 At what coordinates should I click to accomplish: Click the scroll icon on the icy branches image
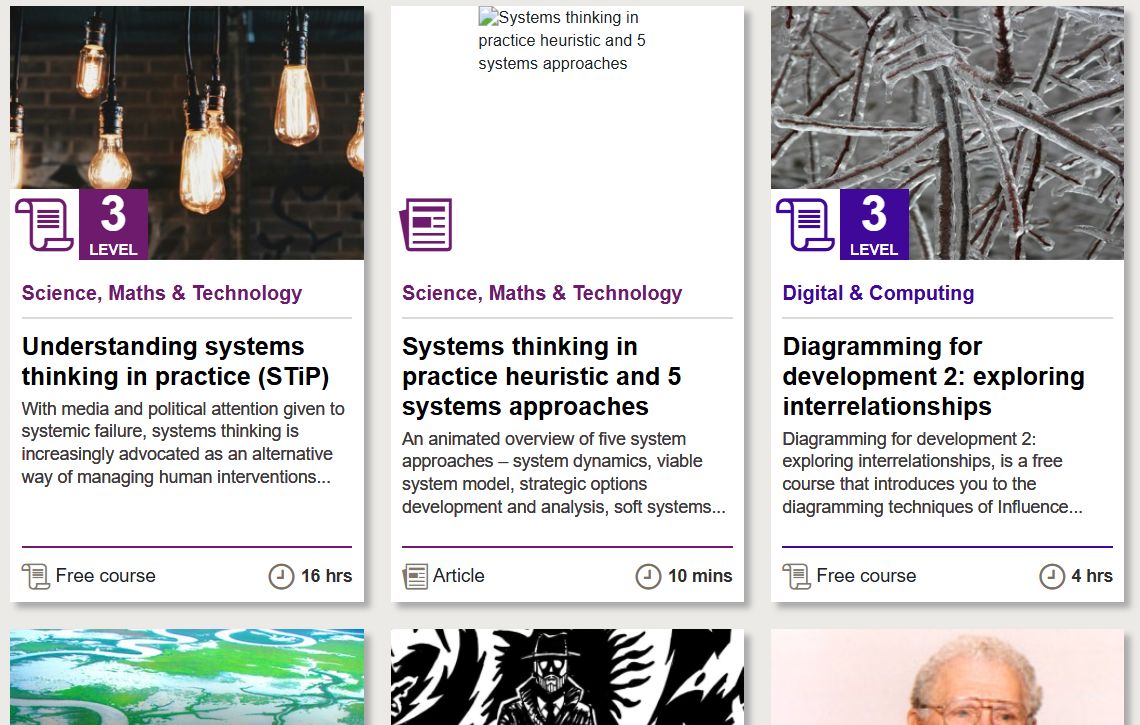(x=805, y=225)
